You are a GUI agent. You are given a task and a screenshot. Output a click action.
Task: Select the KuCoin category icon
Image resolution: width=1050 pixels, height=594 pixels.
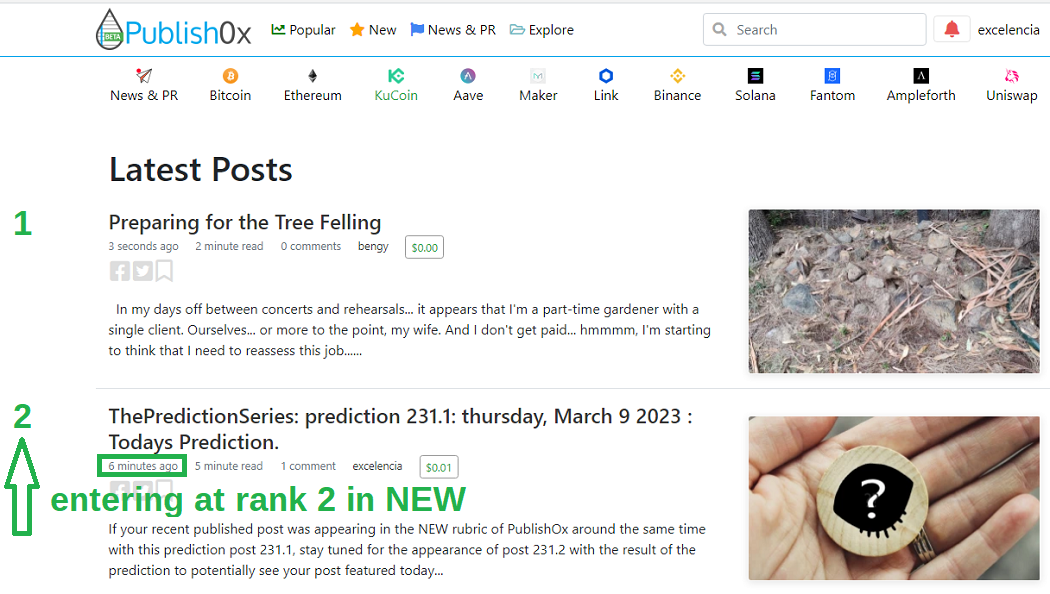(396, 76)
